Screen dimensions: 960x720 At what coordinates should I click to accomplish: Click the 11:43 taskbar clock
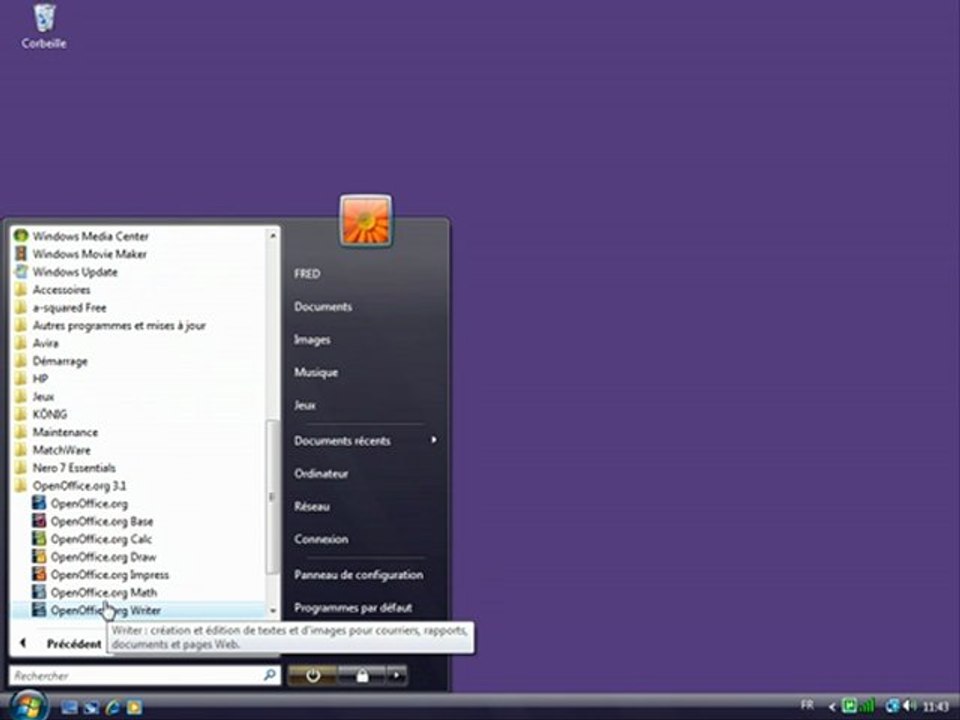click(934, 707)
